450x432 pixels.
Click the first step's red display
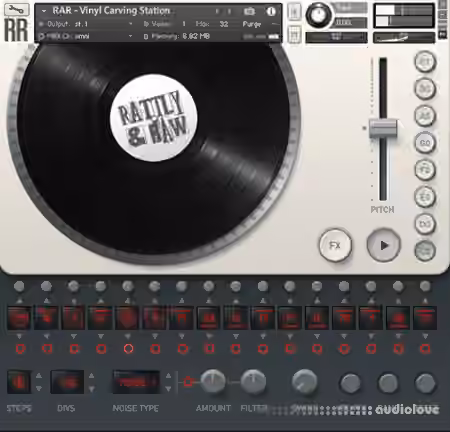[x=19, y=318]
